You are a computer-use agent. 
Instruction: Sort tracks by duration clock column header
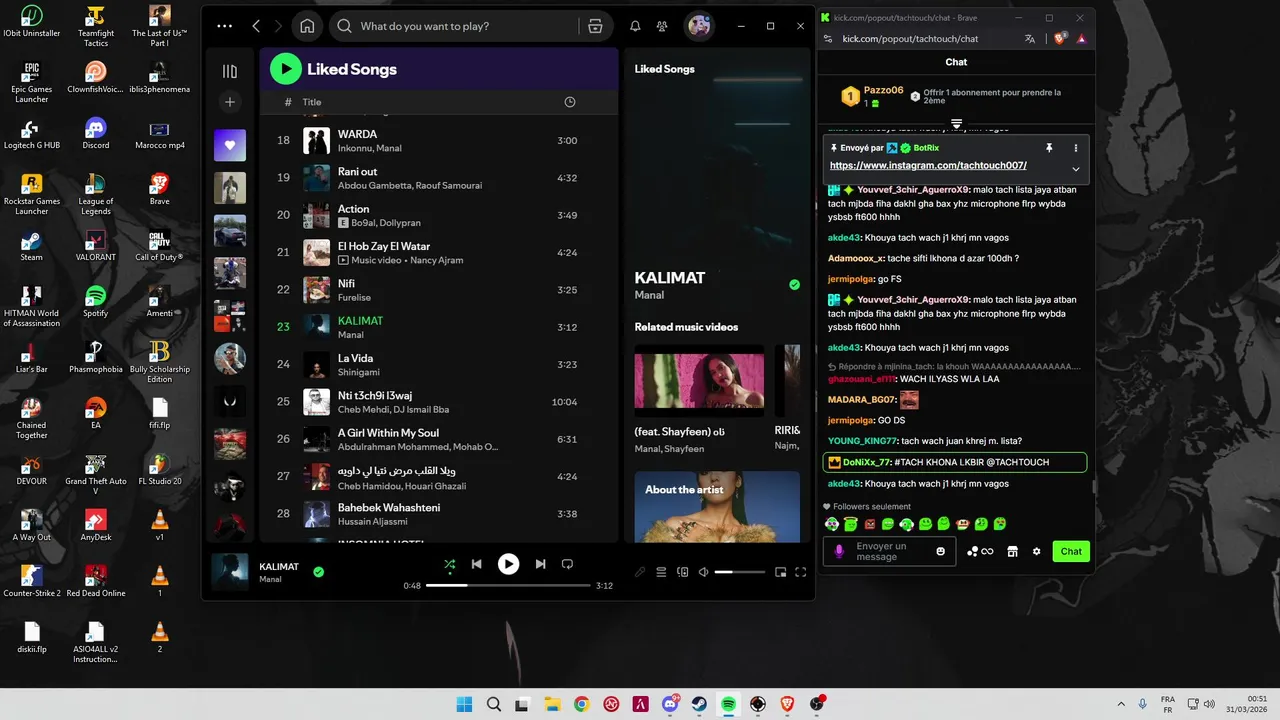(570, 102)
